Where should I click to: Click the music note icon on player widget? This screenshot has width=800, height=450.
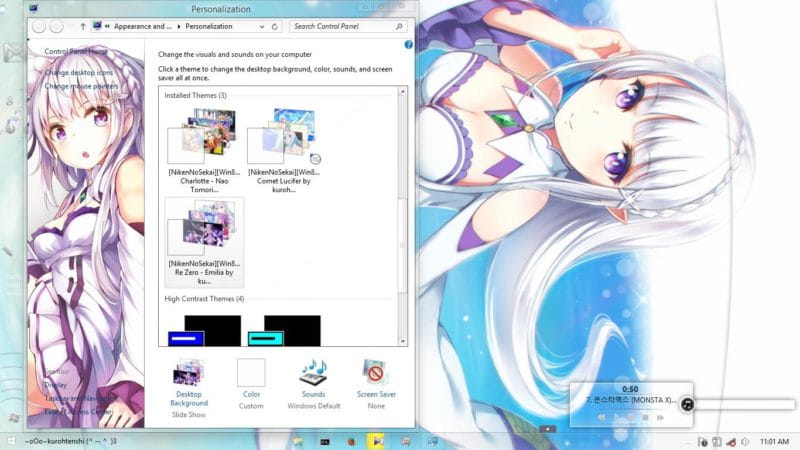coord(687,405)
